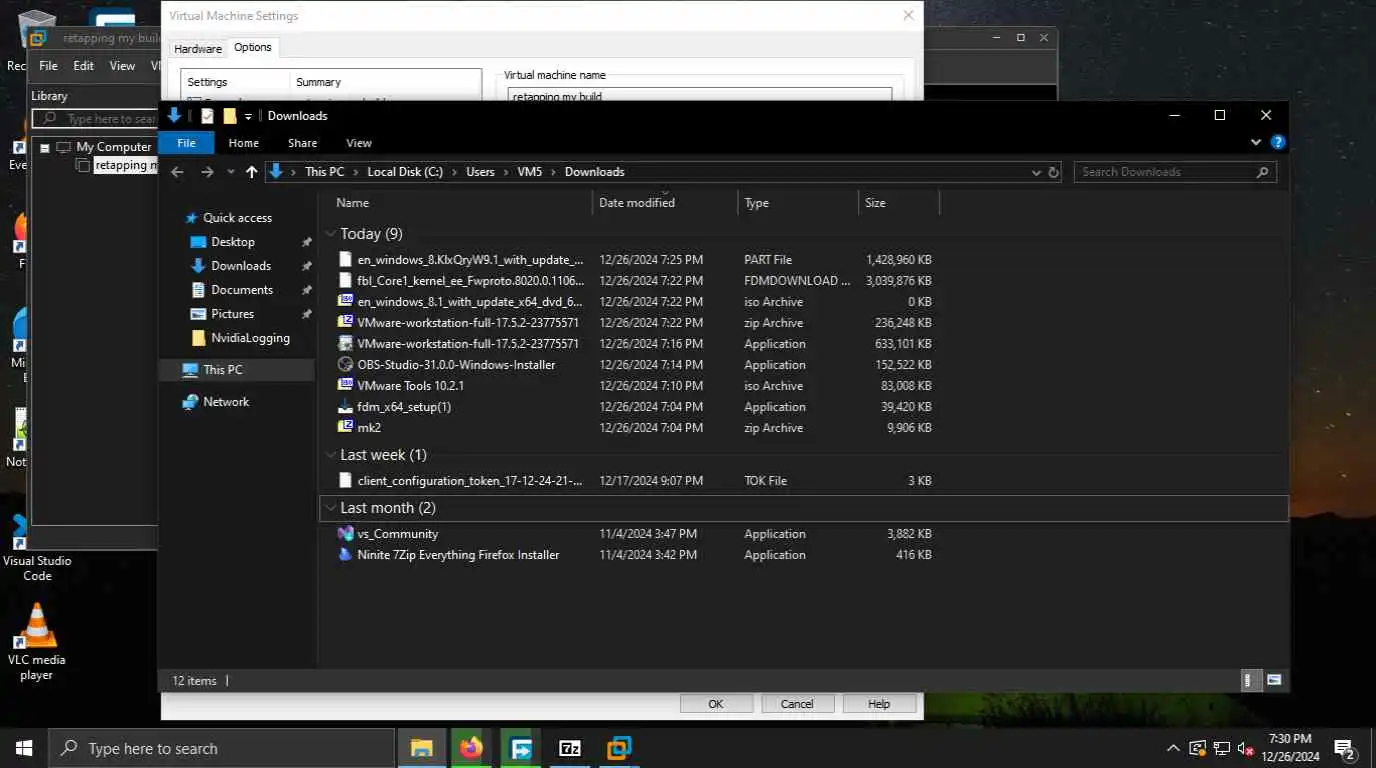Click the New folder quick access icon
This screenshot has height=768, width=1376.
tap(230, 116)
